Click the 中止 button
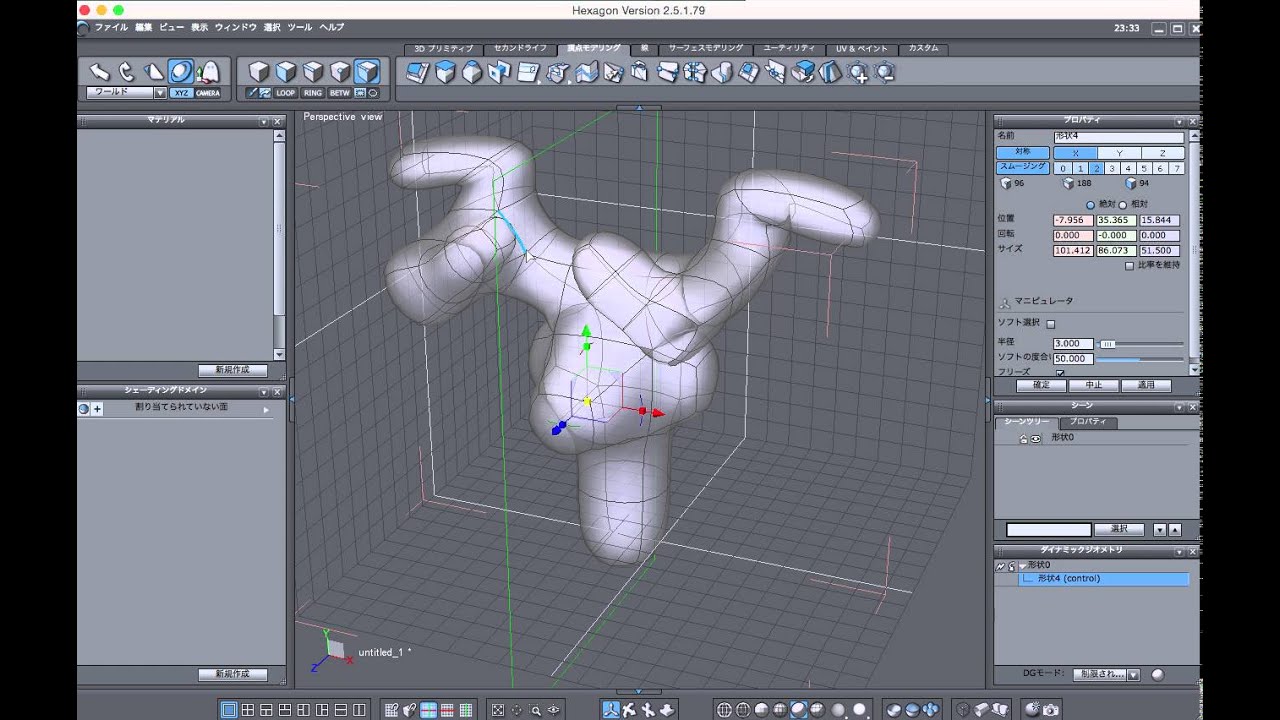 coord(1092,385)
